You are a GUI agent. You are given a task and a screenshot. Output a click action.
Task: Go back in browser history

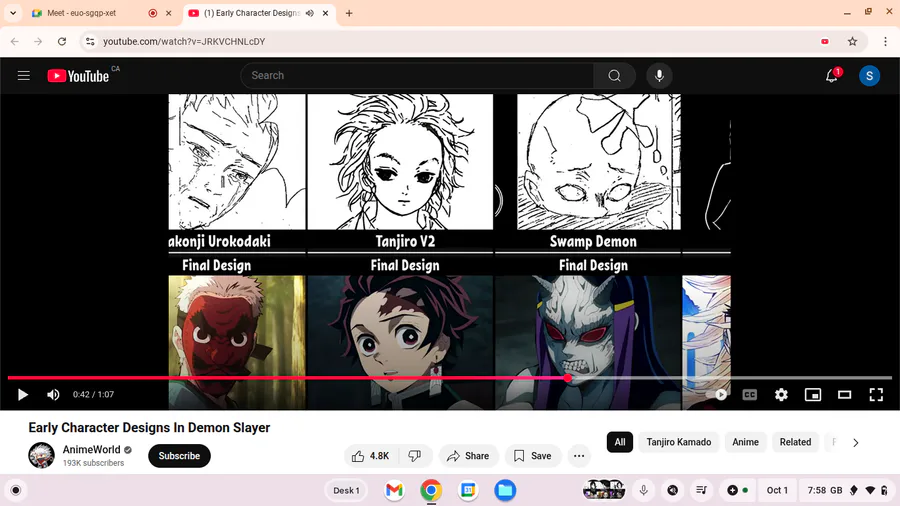point(14,41)
